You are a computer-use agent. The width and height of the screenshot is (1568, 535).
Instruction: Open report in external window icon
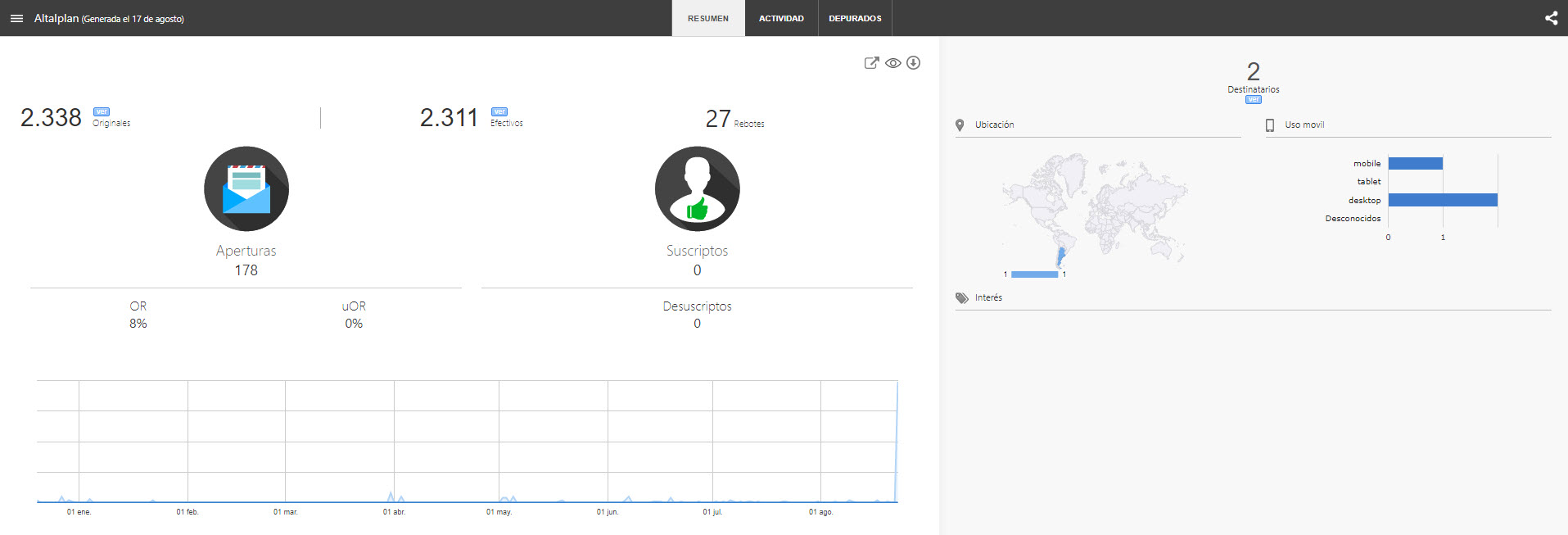pos(872,63)
